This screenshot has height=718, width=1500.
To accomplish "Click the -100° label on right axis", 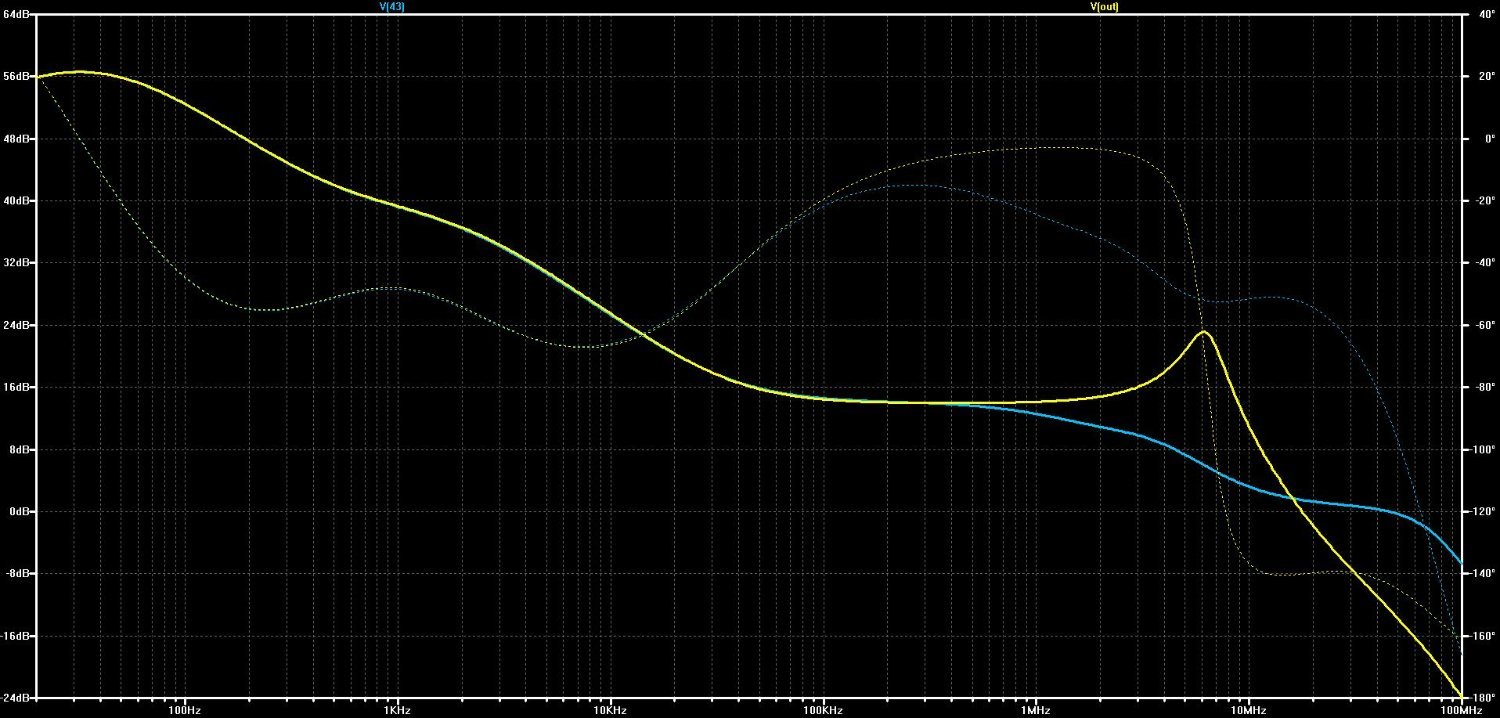I will coord(1482,449).
